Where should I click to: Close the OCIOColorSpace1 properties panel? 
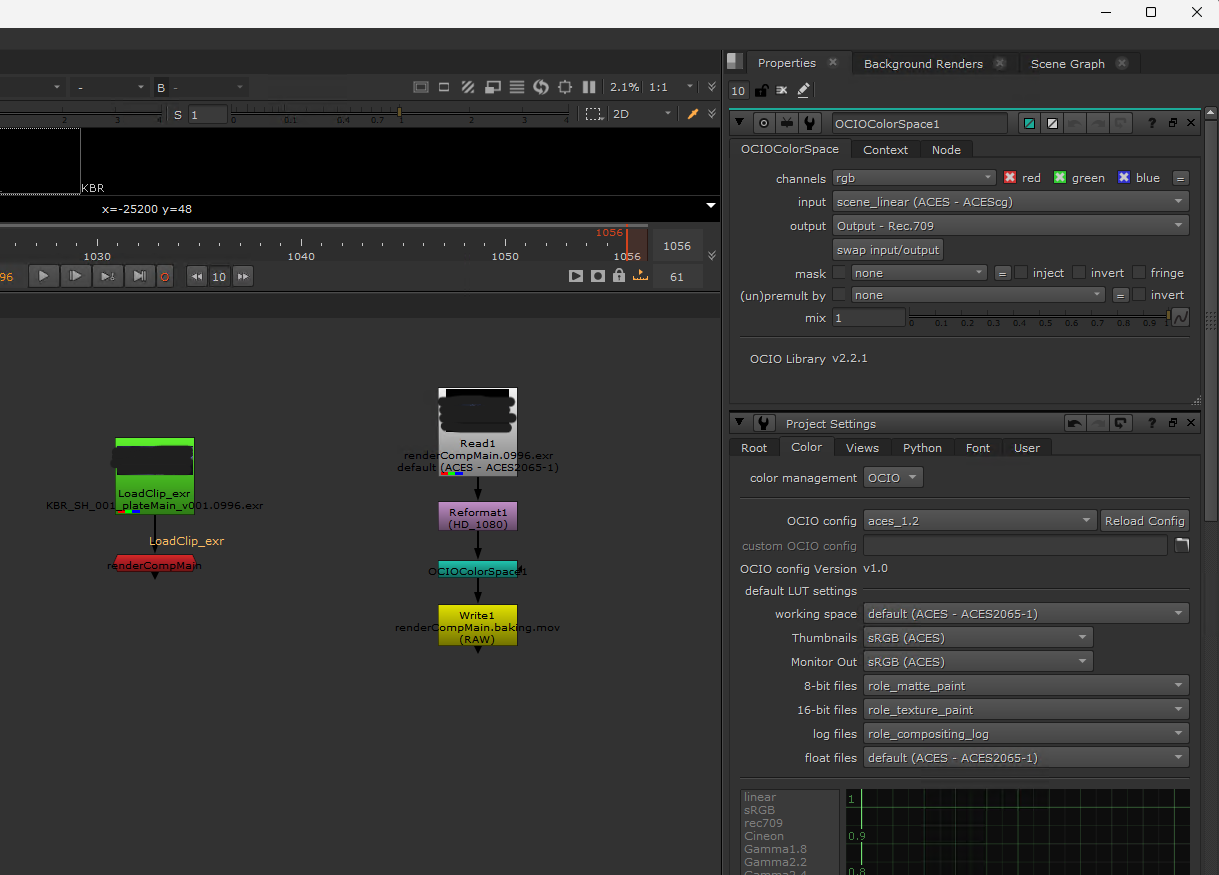[1190, 123]
